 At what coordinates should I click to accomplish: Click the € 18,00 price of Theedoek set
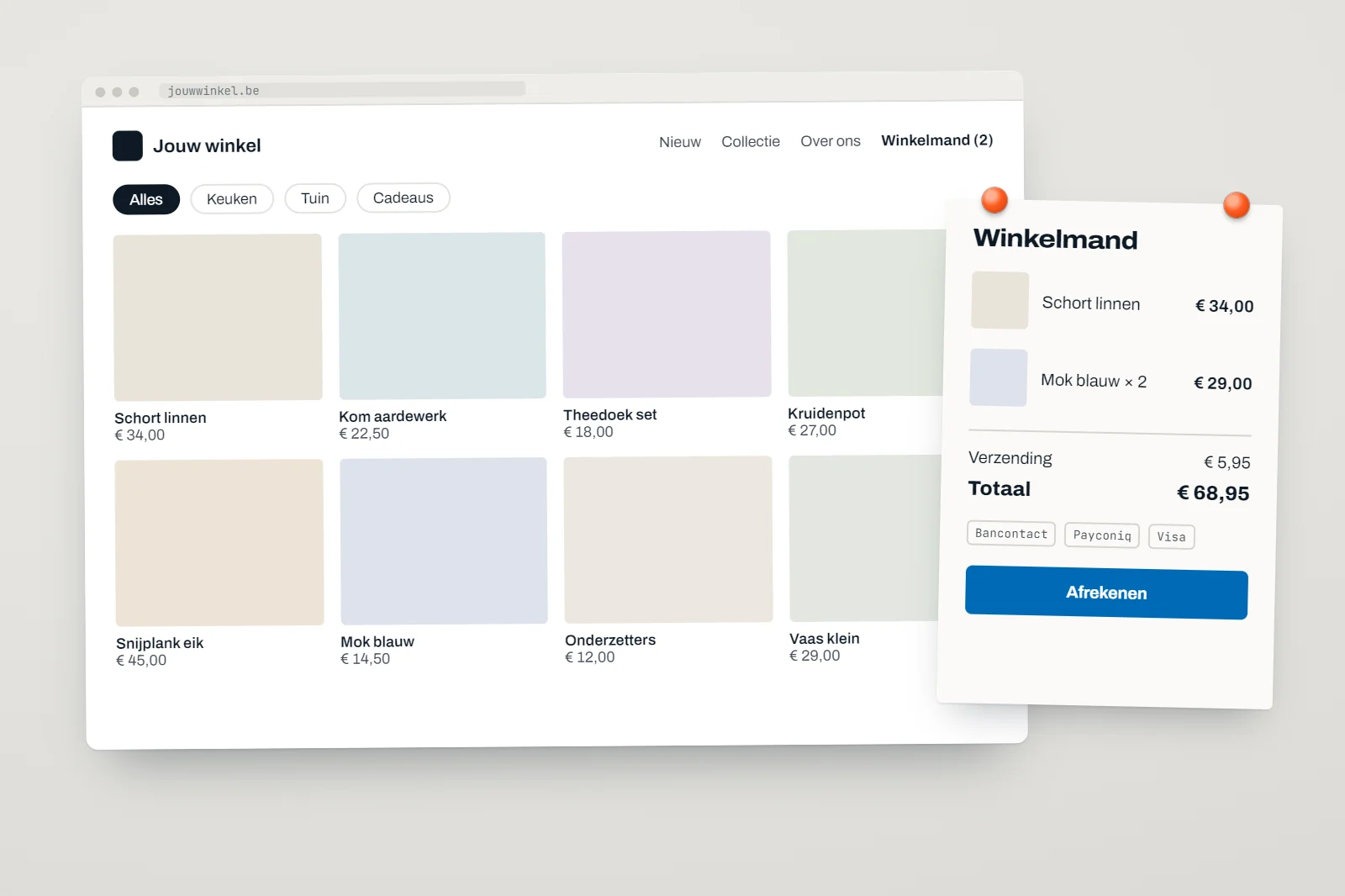pos(588,432)
